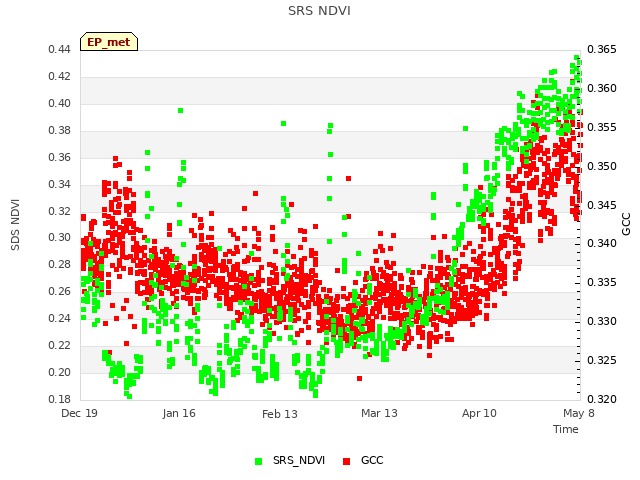Click the GCC right axis title
The width and height of the screenshot is (640, 480).
626,224
